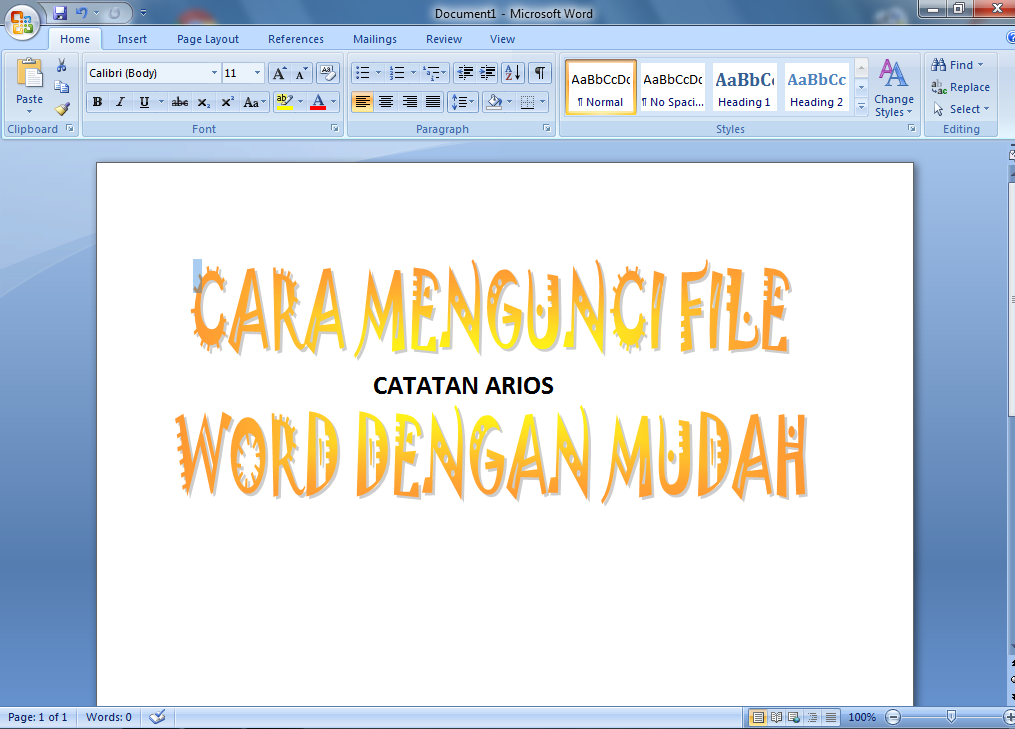1015x729 pixels.
Task: Click the zoom out minus button
Action: coord(893,717)
